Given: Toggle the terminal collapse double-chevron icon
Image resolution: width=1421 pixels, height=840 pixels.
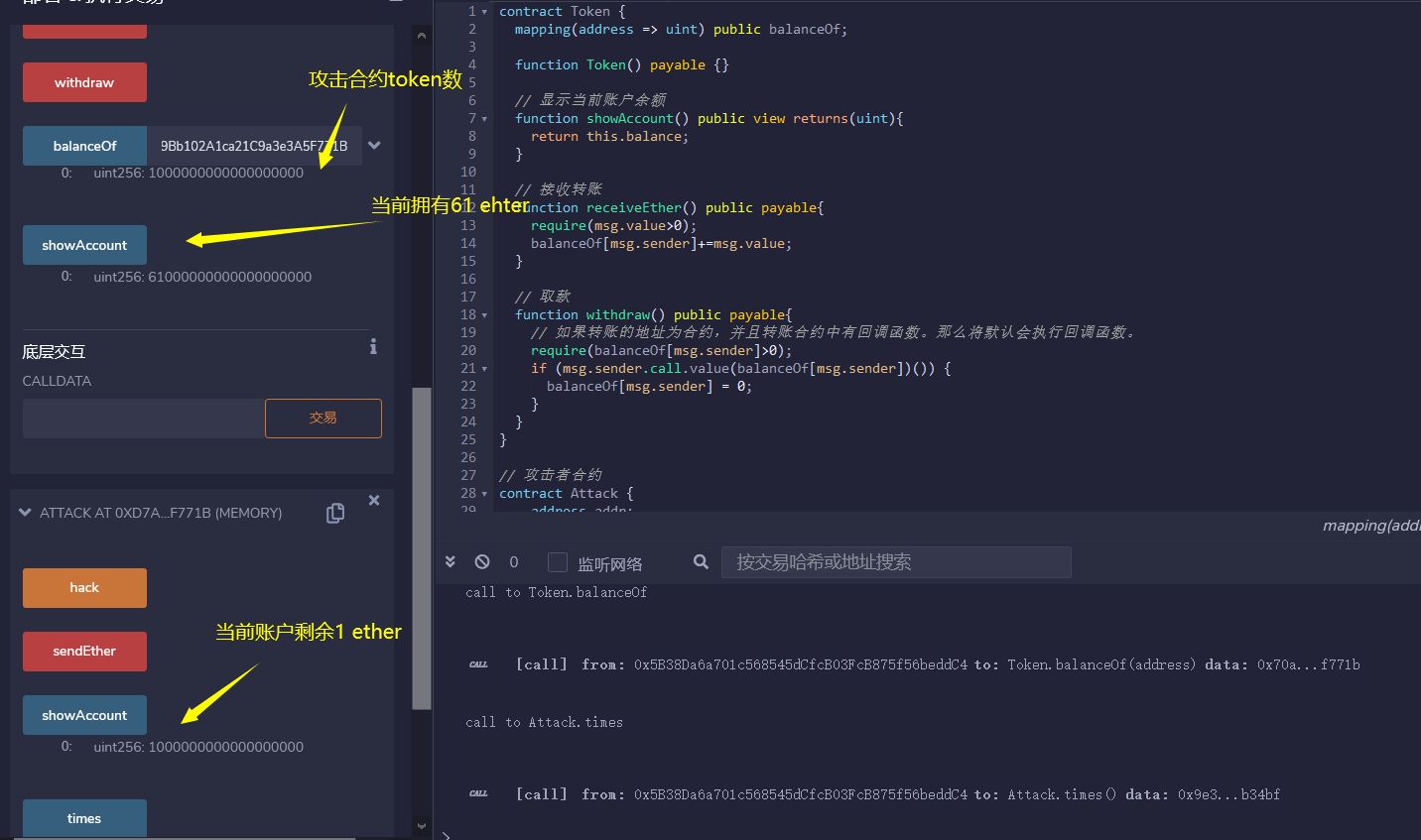Looking at the screenshot, I should pos(451,561).
